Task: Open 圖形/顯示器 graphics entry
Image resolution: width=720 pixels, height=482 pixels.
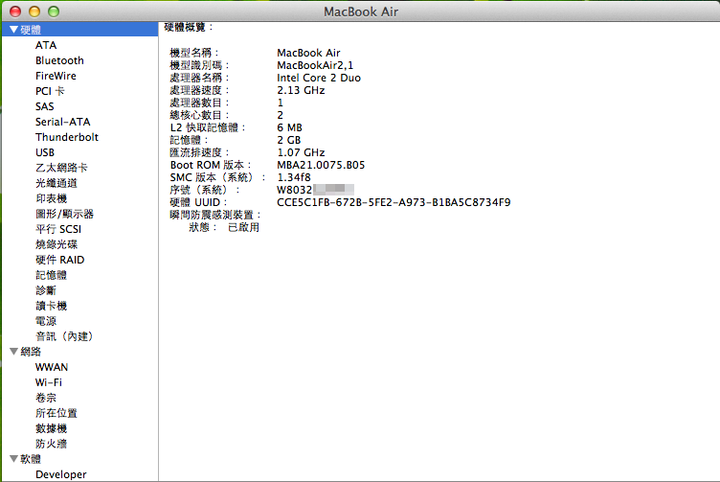Action: pos(65,214)
